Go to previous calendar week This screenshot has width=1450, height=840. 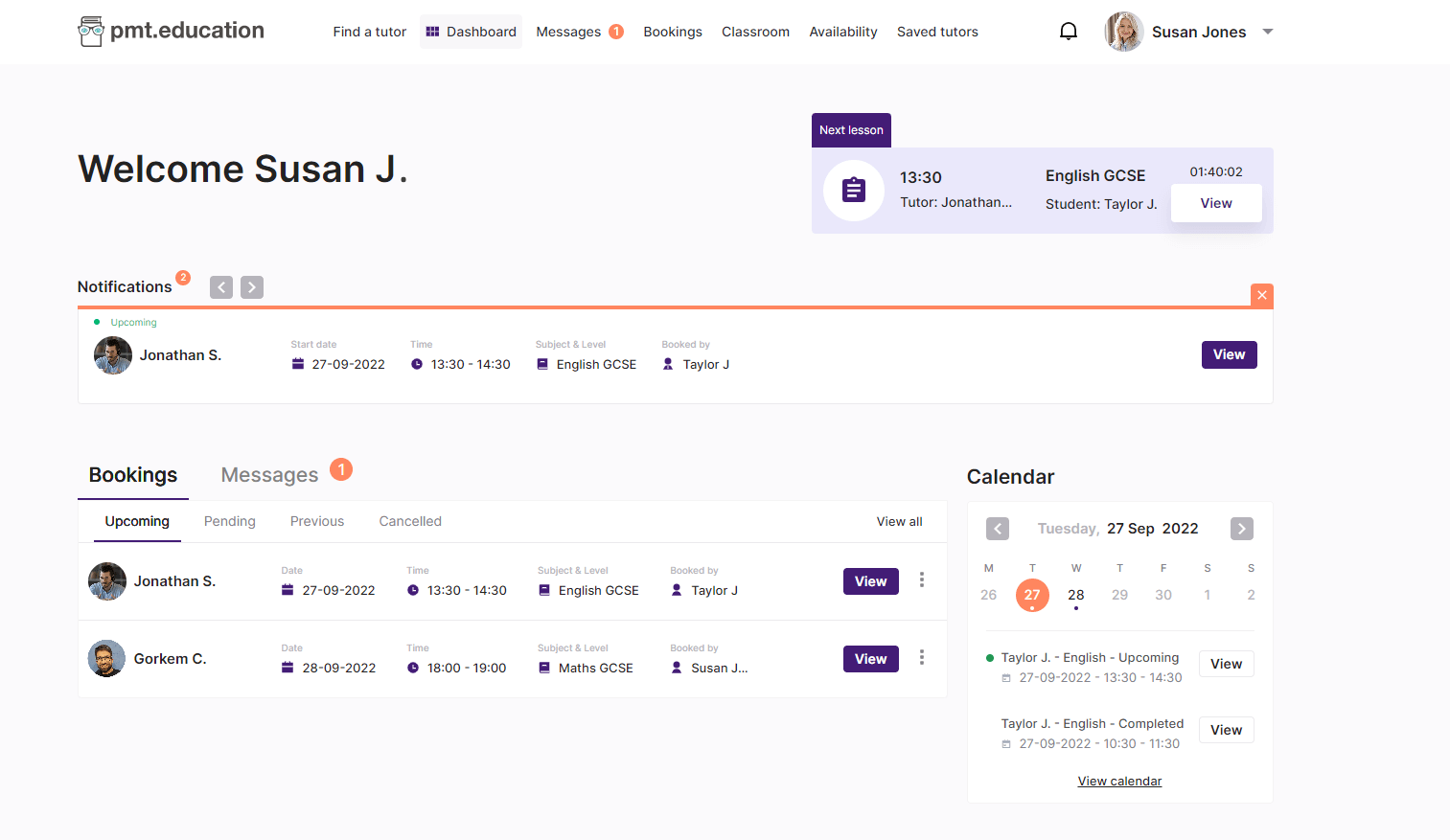[x=998, y=529]
